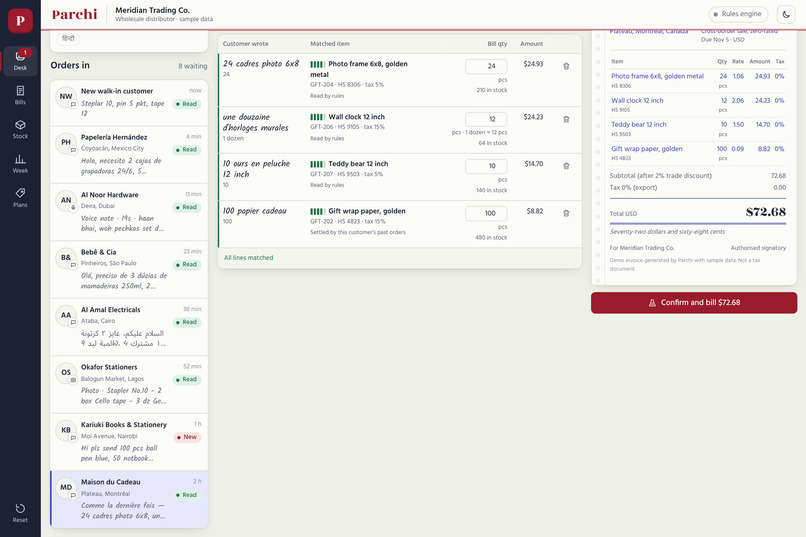The height and width of the screenshot is (537, 806).
Task: Click confidence bars beside Photo frame 6x8
Action: click(x=317, y=64)
